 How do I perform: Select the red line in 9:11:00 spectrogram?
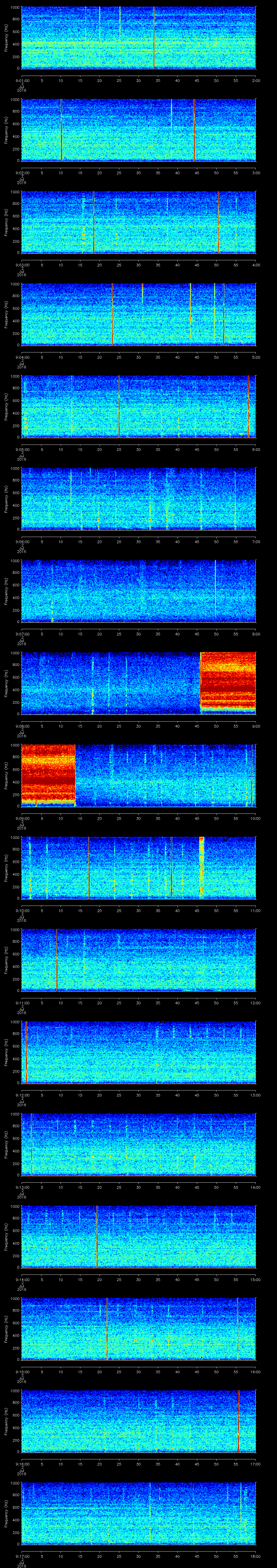click(57, 960)
